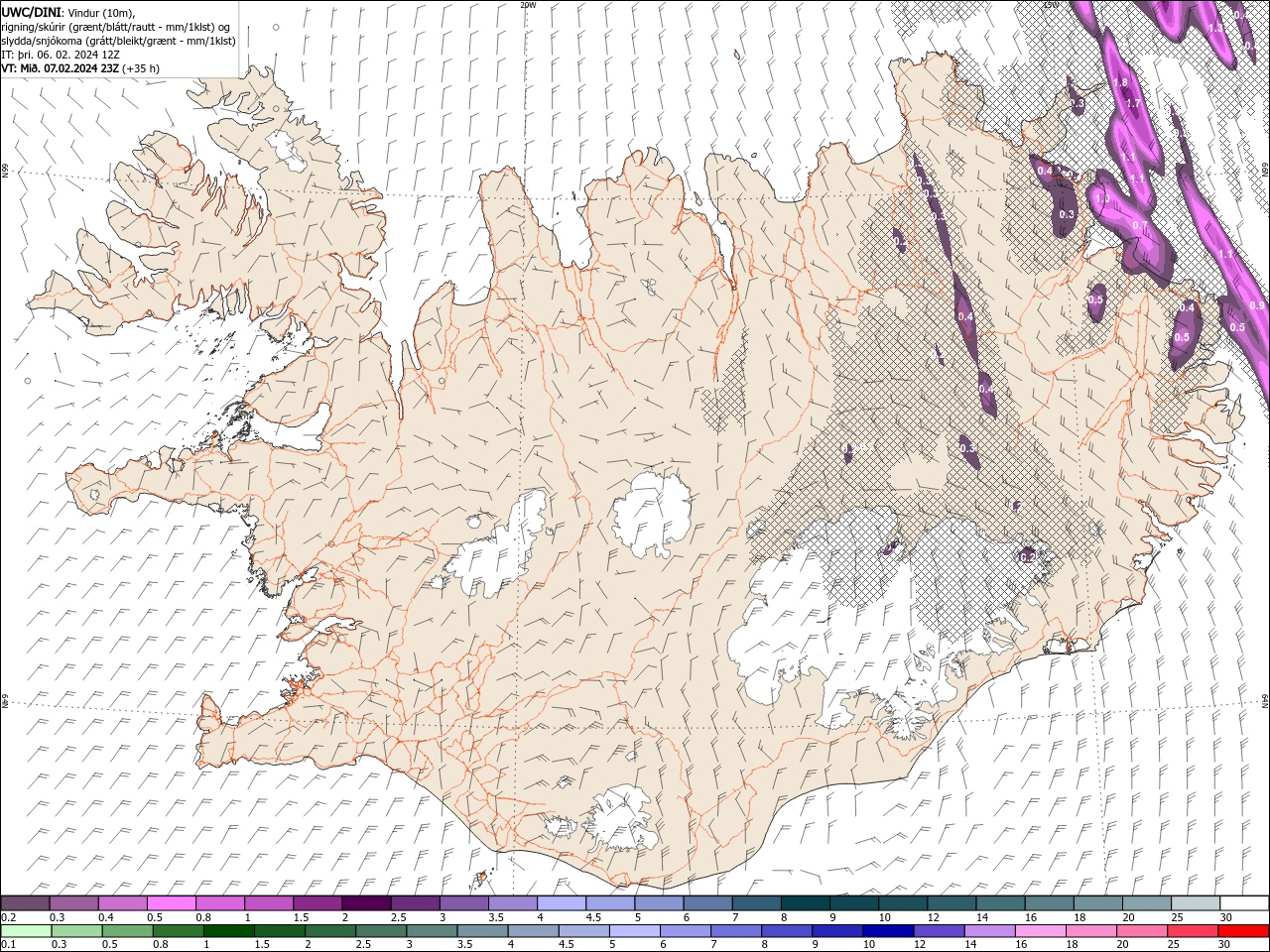
Task: Click the light pink 16–18 lower legend swatch
Action: pos(1039,931)
